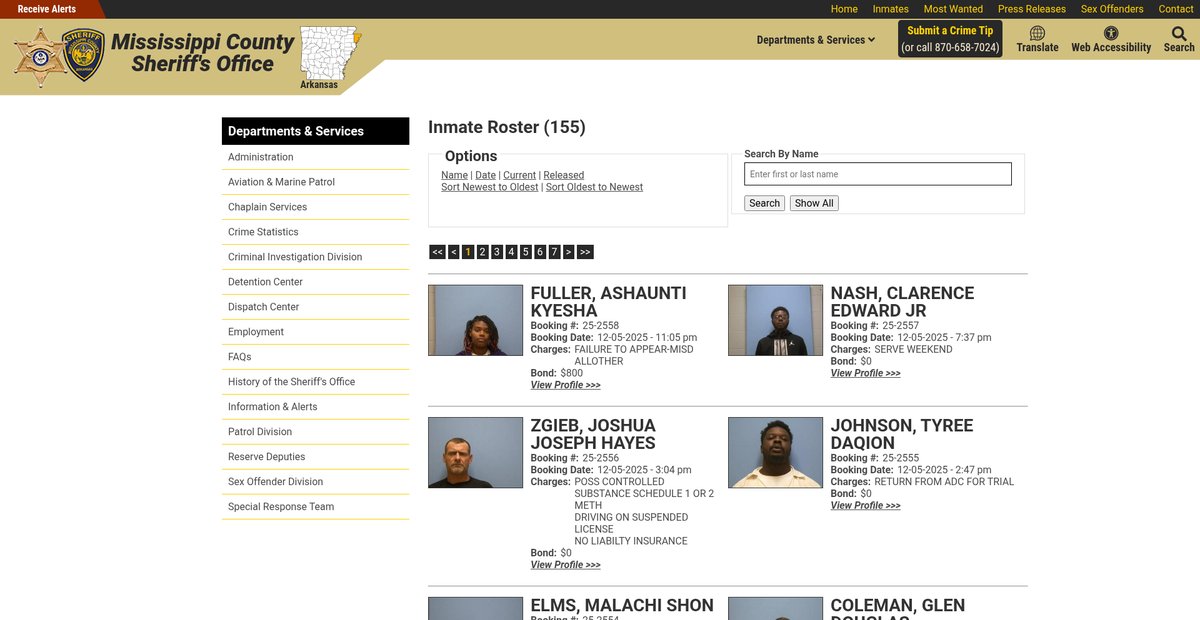Open Tyree Johnson's mugshot thumbnail
This screenshot has height=620, width=1200.
coord(775,452)
